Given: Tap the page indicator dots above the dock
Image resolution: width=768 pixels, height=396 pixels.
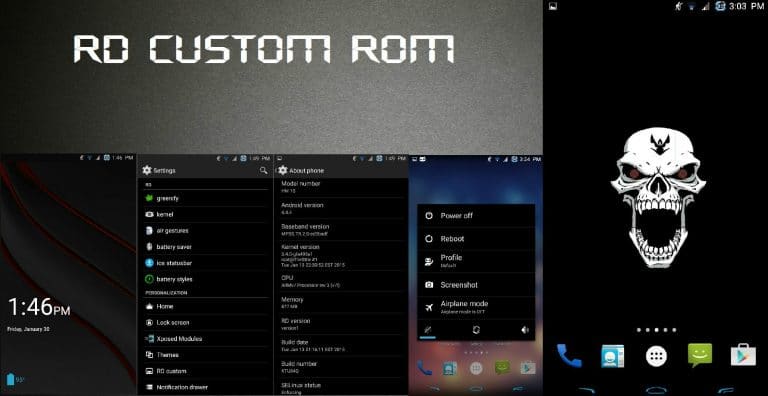Looking at the screenshot, I should click(656, 330).
